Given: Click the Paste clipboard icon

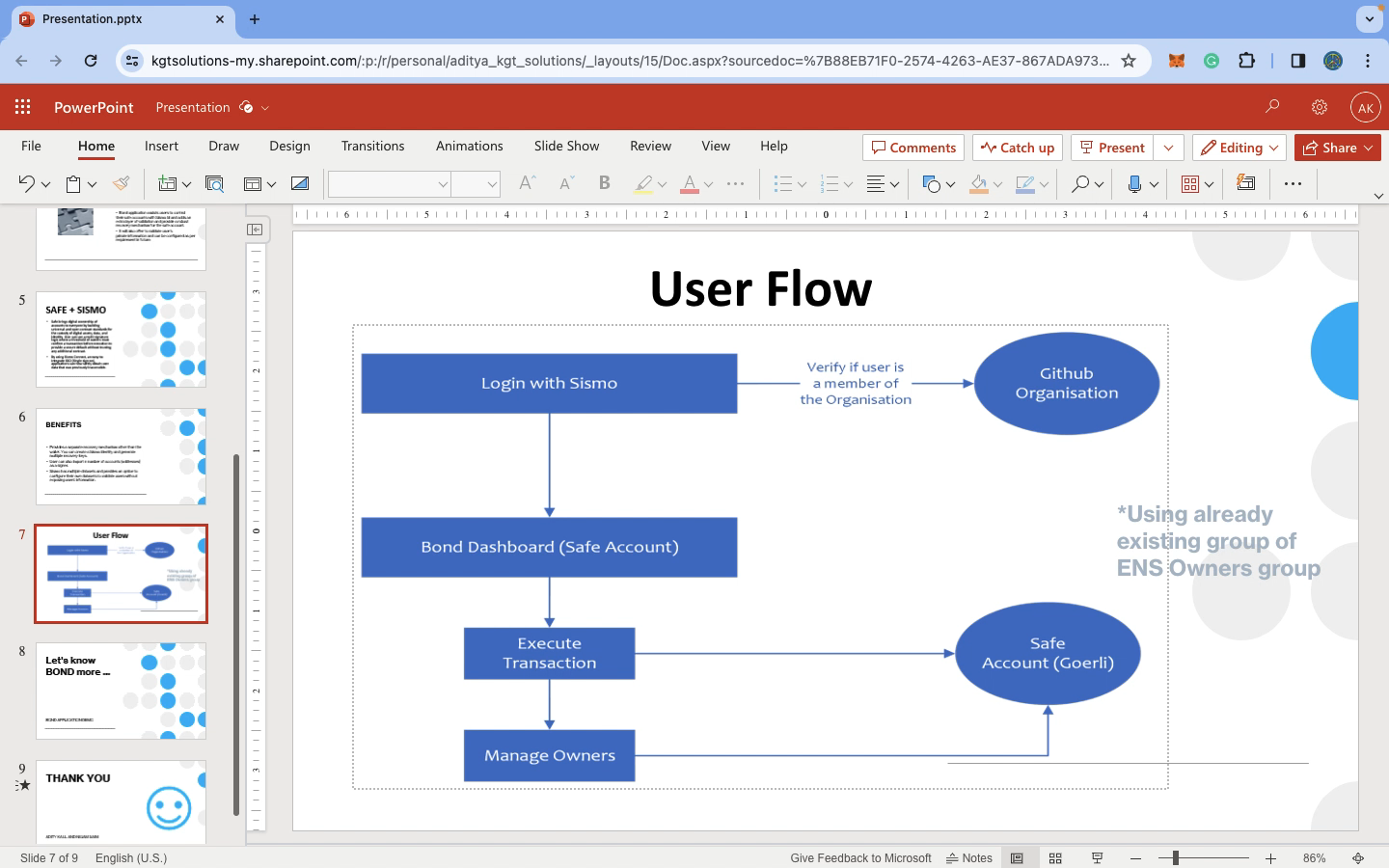Looking at the screenshot, I should pyautogui.click(x=73, y=183).
